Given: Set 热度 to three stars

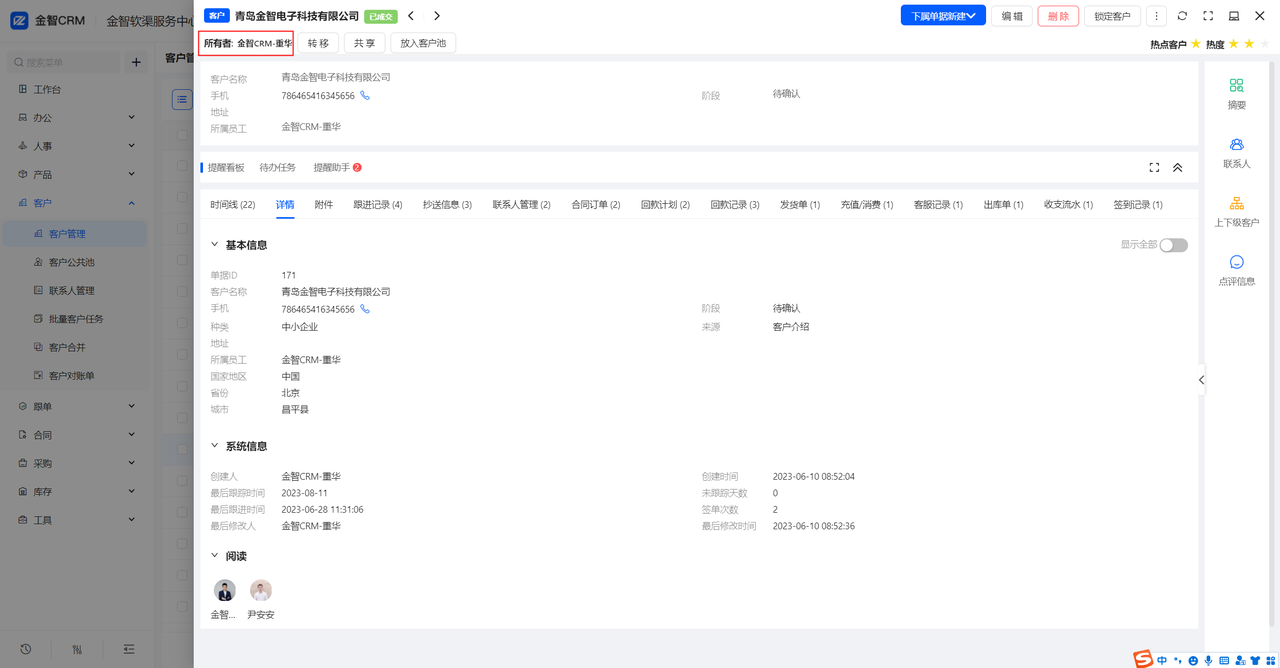Looking at the screenshot, I should point(1264,44).
